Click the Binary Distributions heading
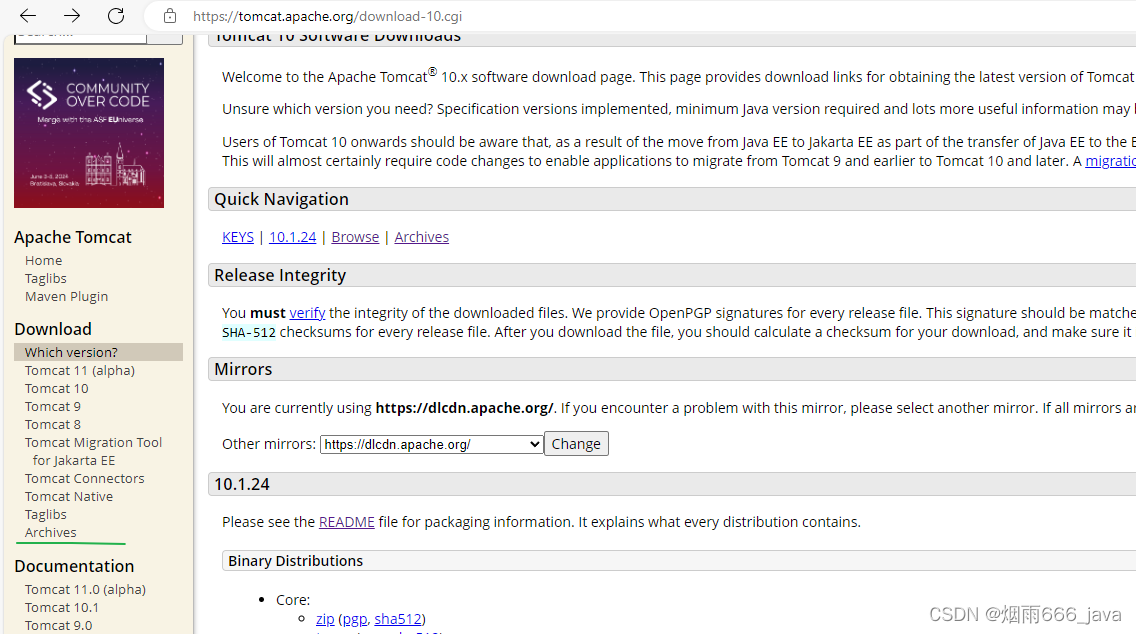 click(296, 561)
